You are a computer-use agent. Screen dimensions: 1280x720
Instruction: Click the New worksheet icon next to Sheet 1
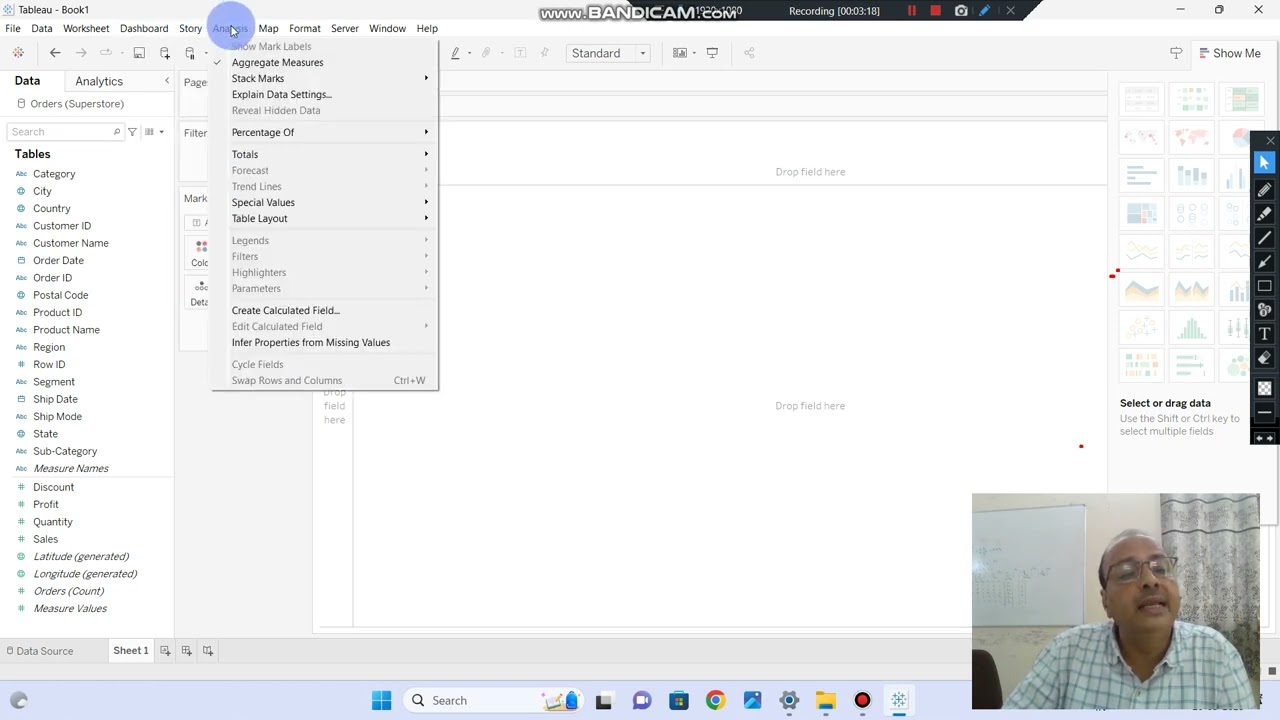click(x=165, y=651)
